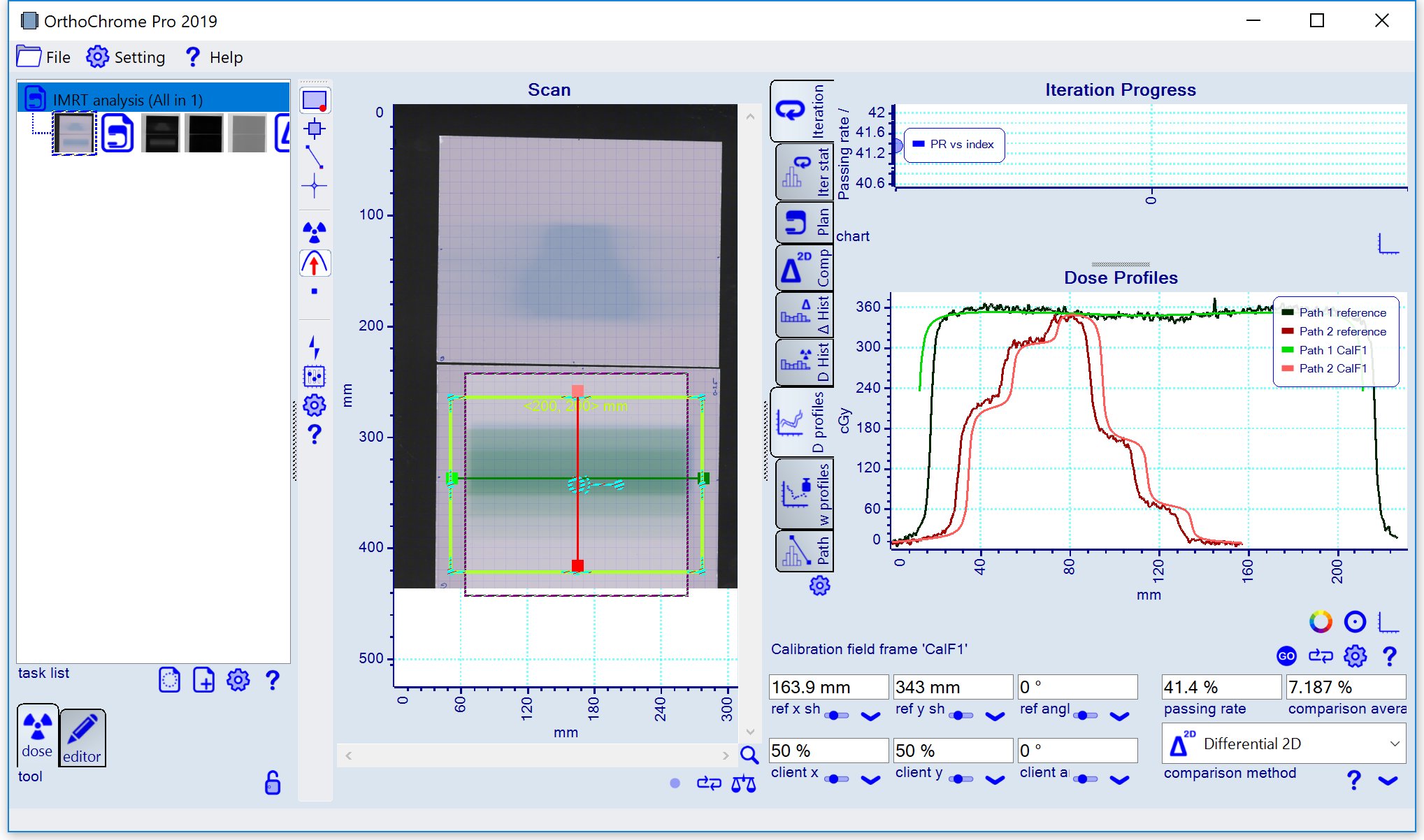1424x840 pixels.
Task: Open the Setting menu
Action: (x=127, y=57)
